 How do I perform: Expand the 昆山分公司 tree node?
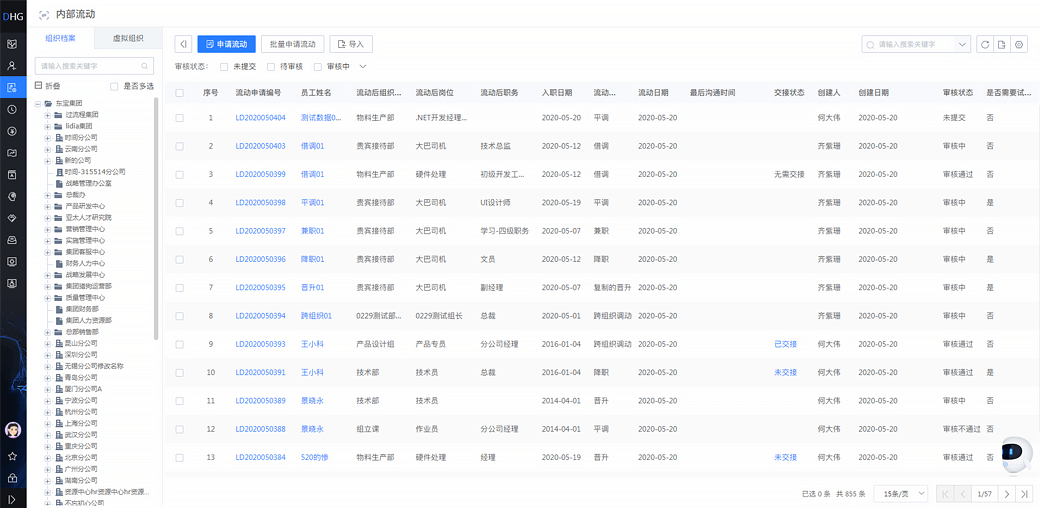(x=47, y=343)
